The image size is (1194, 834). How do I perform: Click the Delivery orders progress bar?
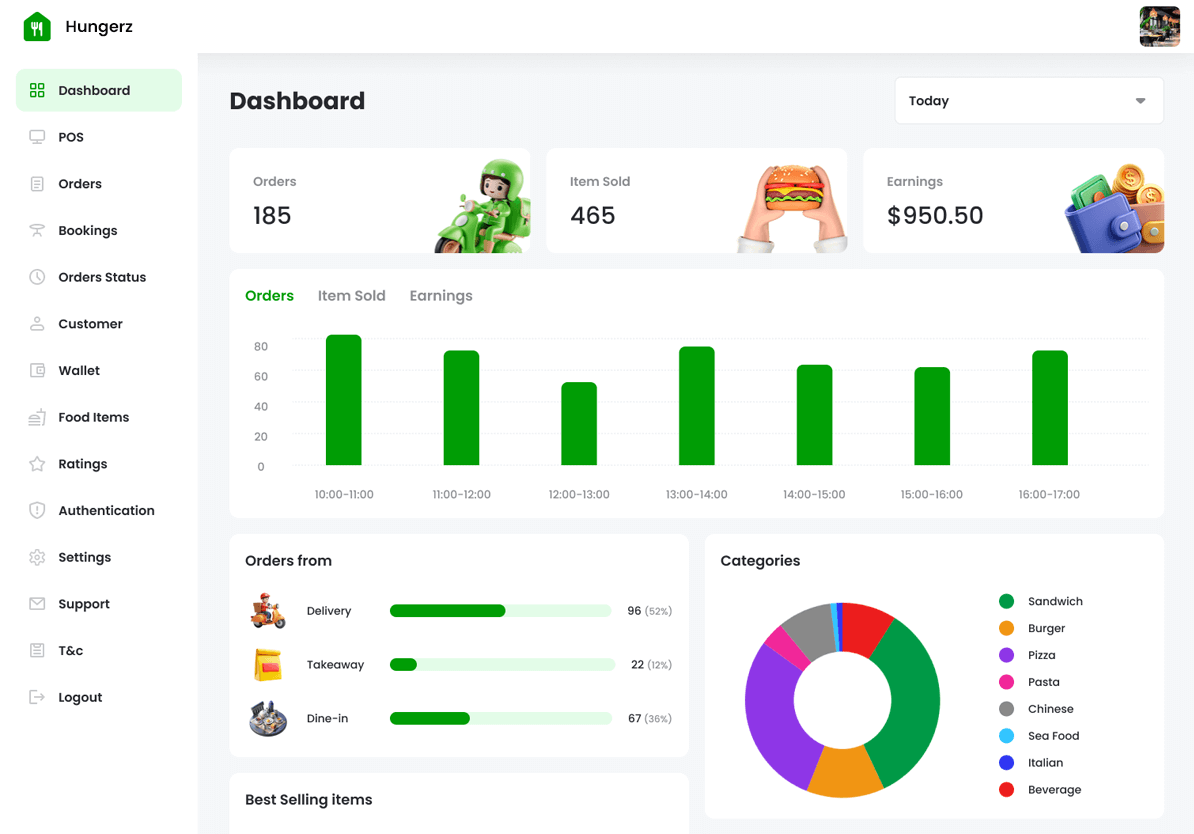500,611
